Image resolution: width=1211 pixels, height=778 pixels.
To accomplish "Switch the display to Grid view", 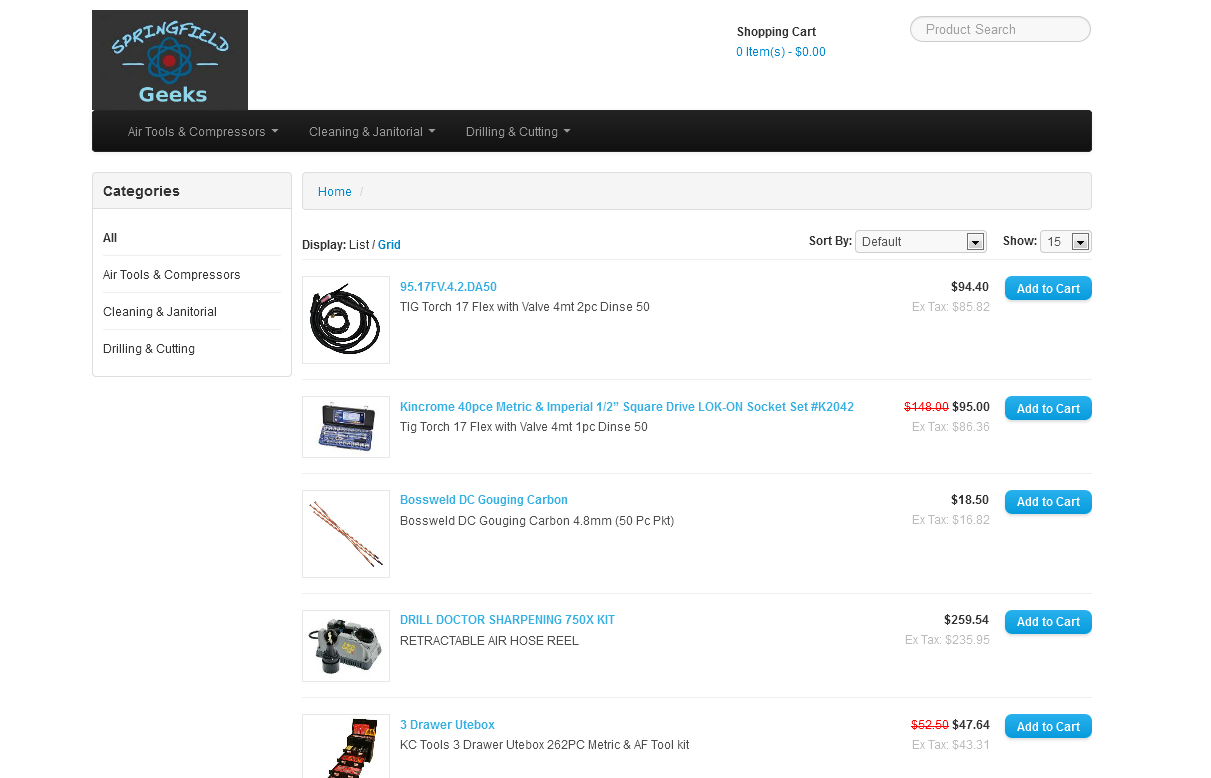I will 388,244.
